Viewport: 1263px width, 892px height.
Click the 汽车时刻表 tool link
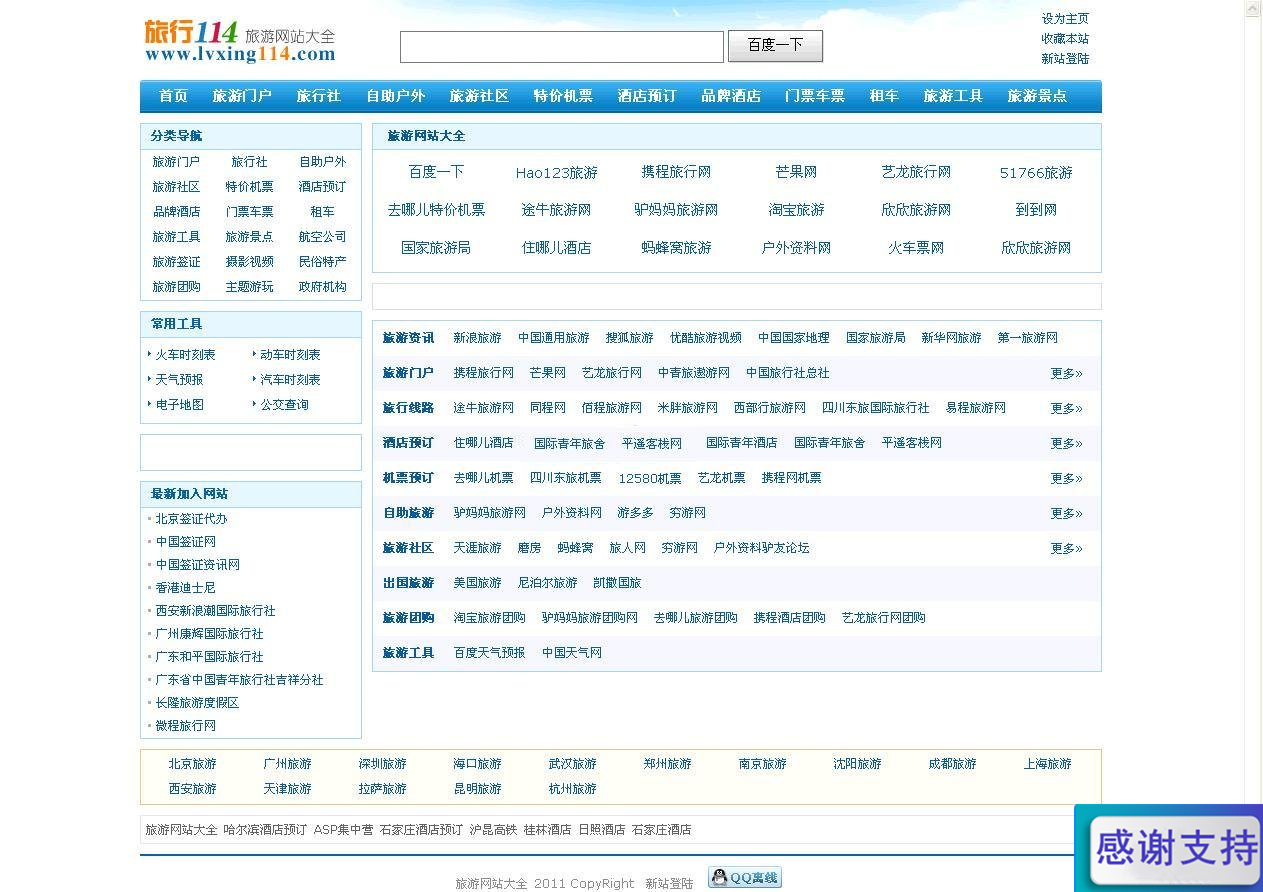tap(290, 380)
